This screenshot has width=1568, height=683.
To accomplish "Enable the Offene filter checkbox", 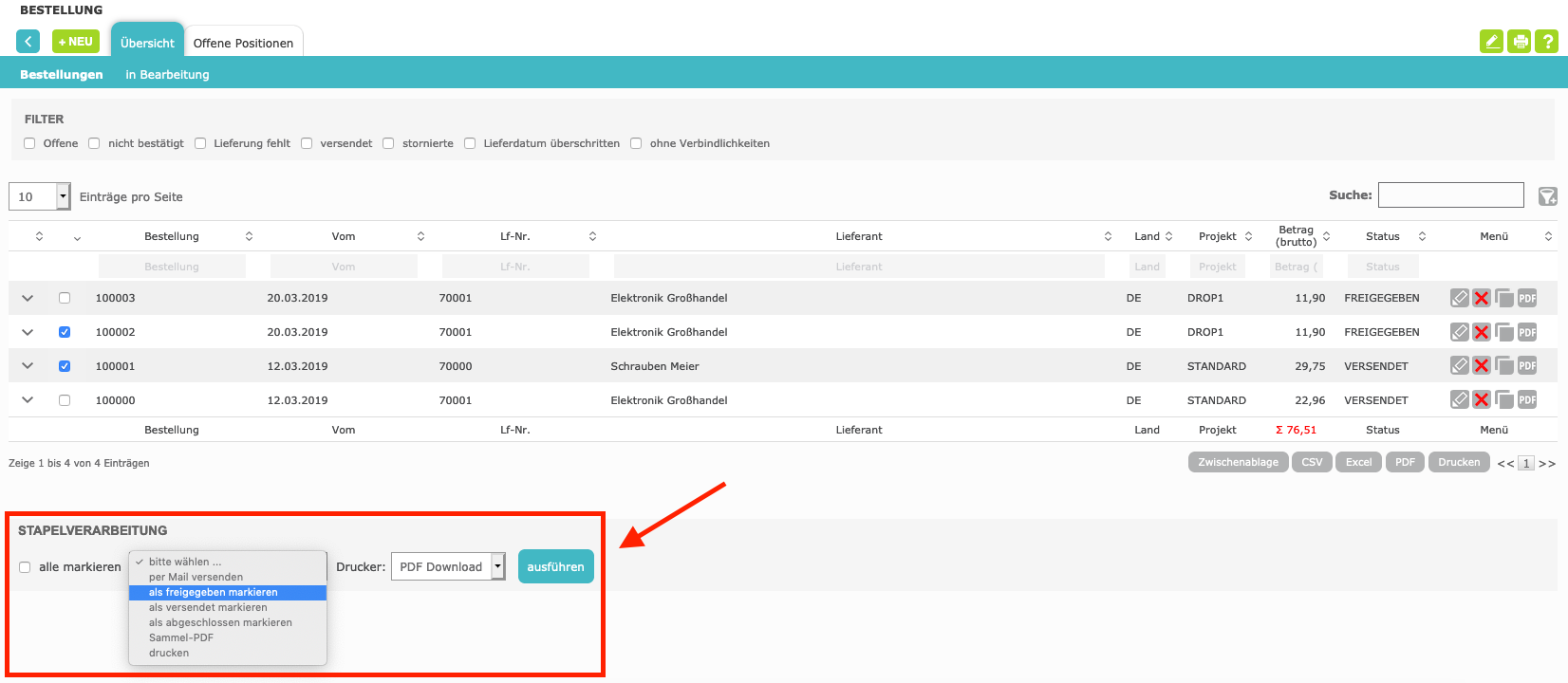I will [29, 143].
